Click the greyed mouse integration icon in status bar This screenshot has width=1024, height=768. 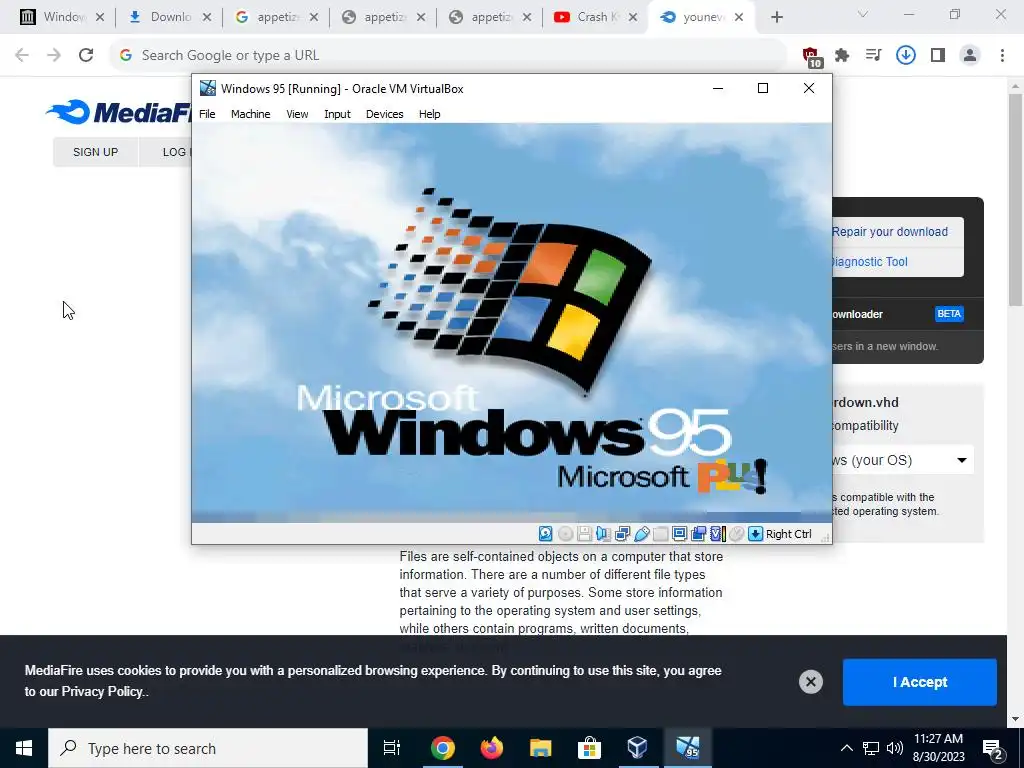(x=737, y=534)
